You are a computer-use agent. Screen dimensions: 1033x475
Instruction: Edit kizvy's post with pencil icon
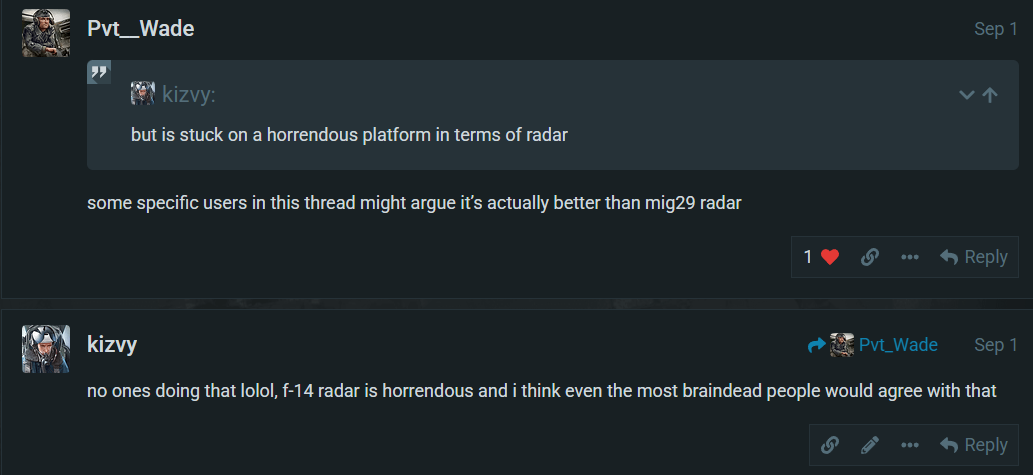pos(870,445)
